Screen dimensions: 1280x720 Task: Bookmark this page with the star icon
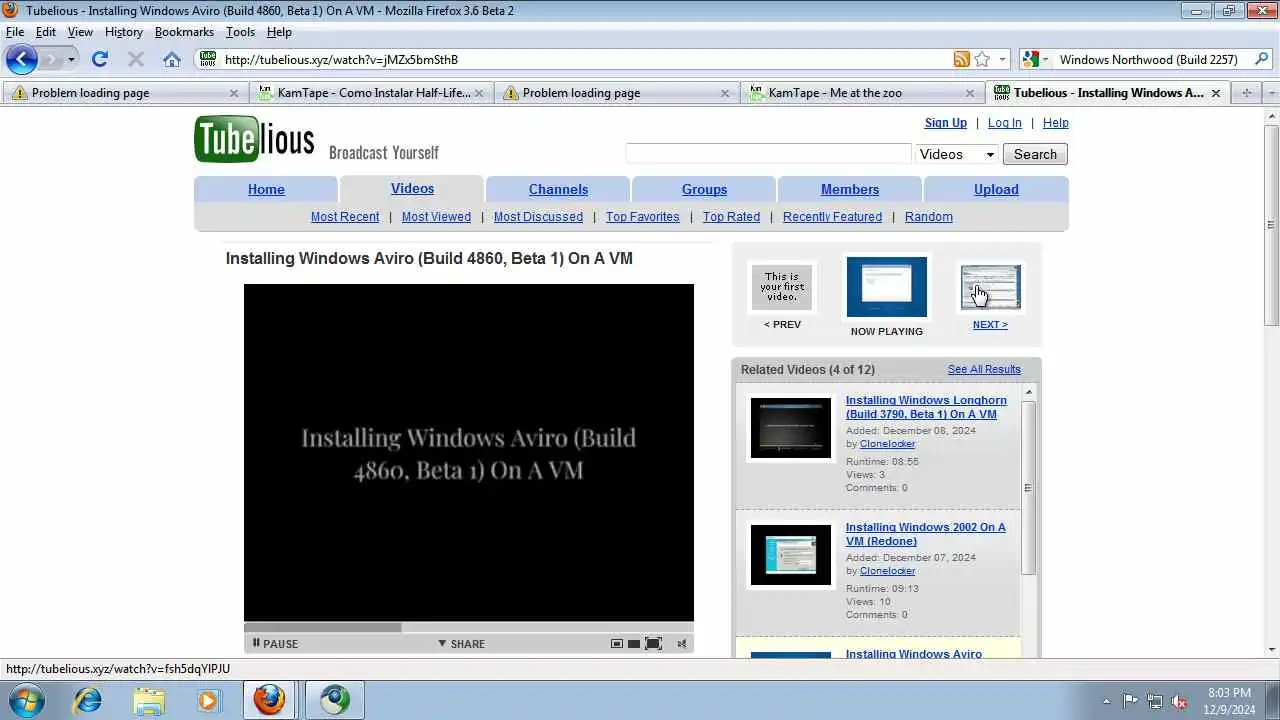(x=982, y=59)
